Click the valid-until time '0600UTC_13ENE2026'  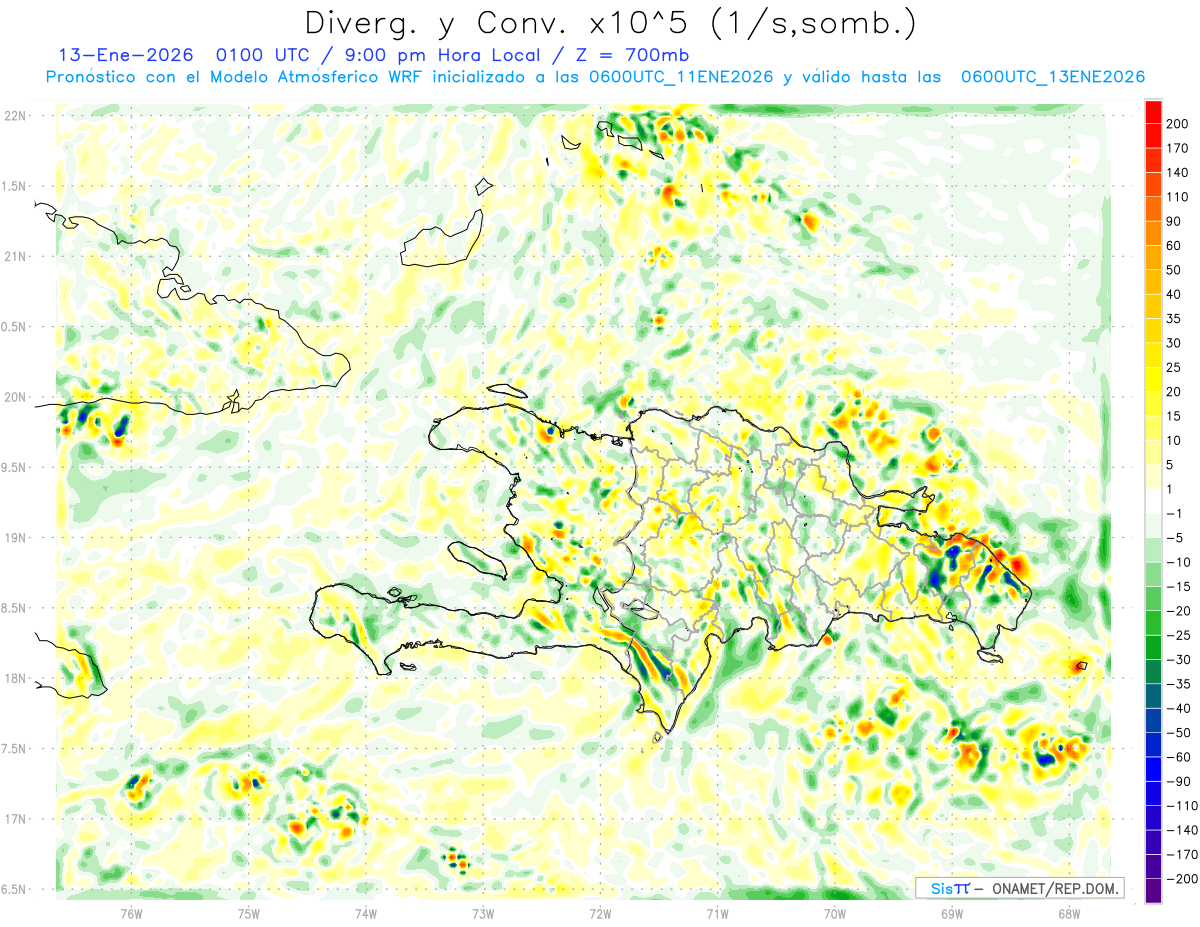click(x=1052, y=77)
